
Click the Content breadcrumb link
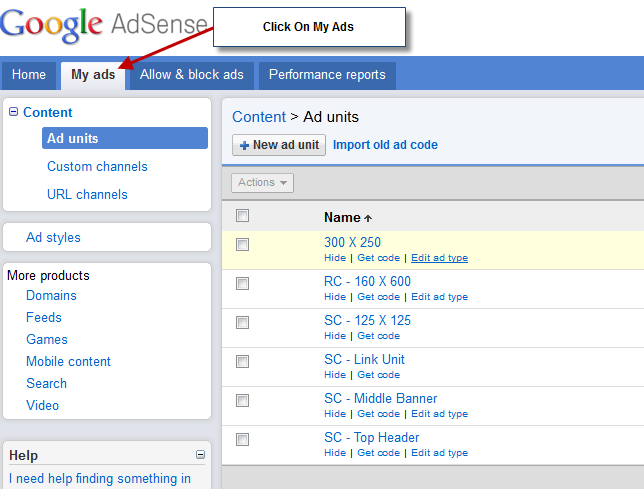click(x=259, y=117)
